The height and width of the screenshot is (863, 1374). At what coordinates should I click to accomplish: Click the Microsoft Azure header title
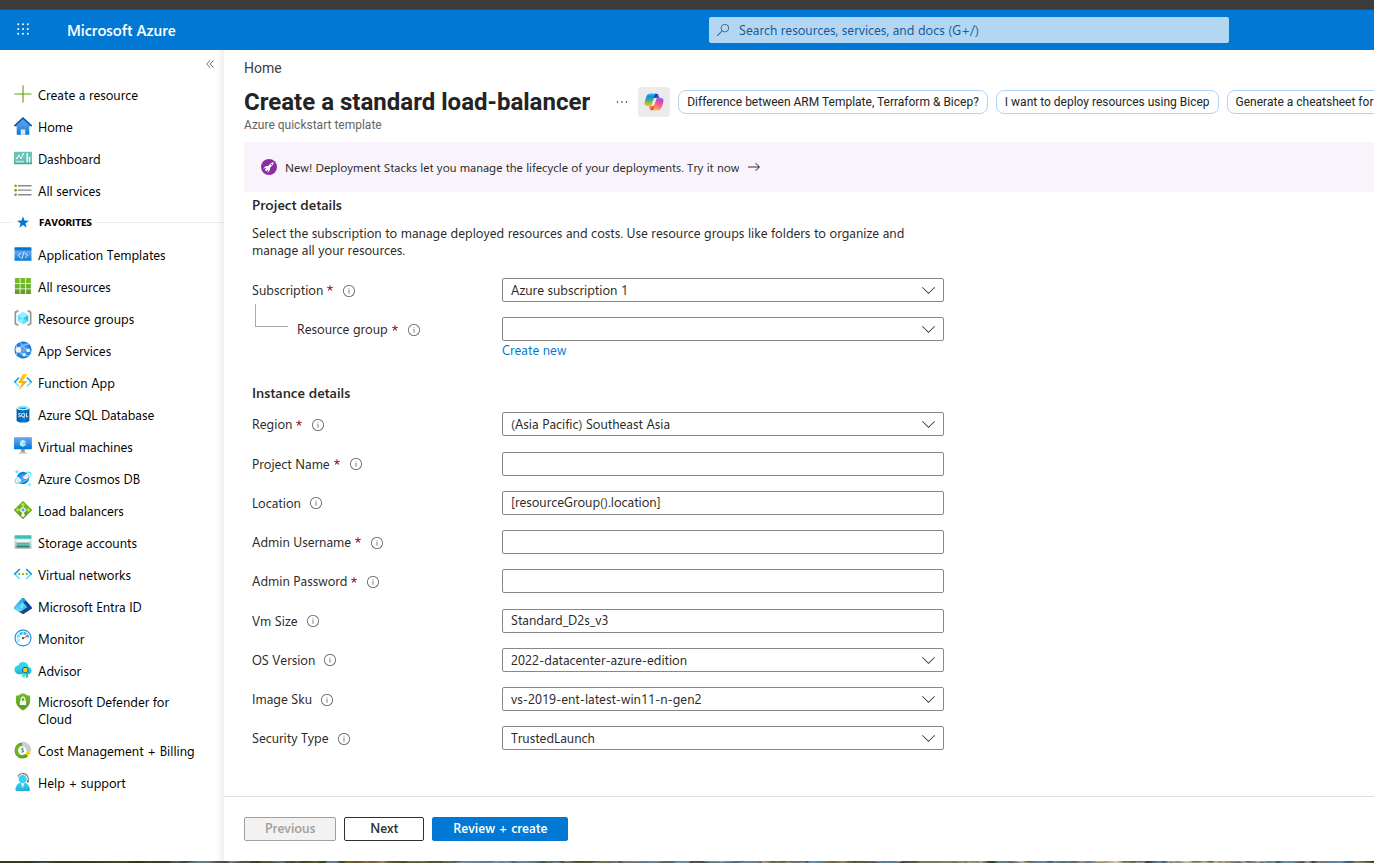click(x=121, y=30)
